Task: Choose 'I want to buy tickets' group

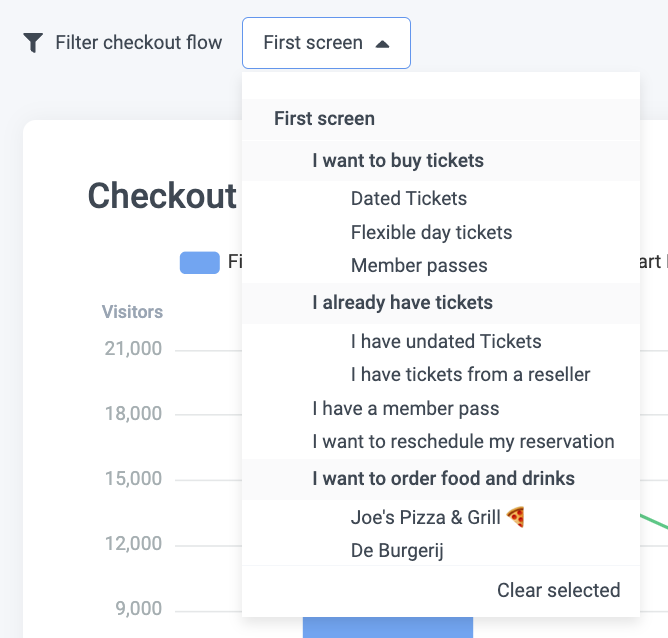Action: (397, 160)
